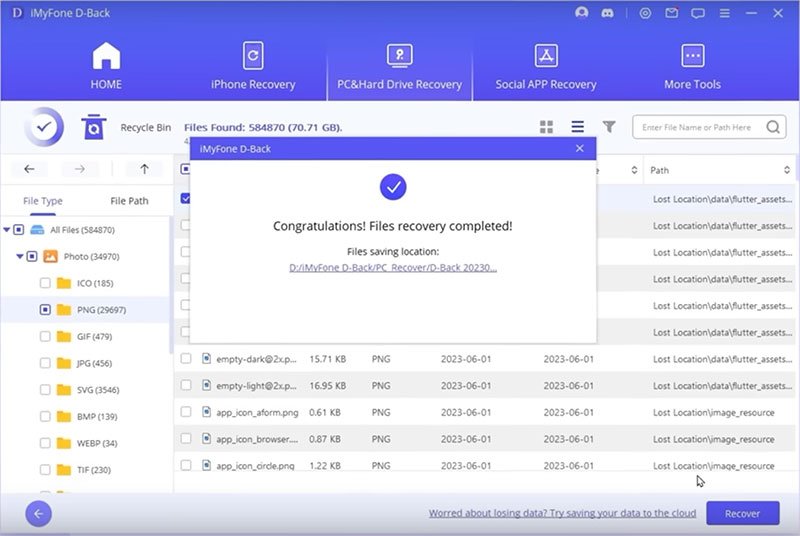Navigate forward with right arrow
The height and width of the screenshot is (536, 800).
coord(80,169)
